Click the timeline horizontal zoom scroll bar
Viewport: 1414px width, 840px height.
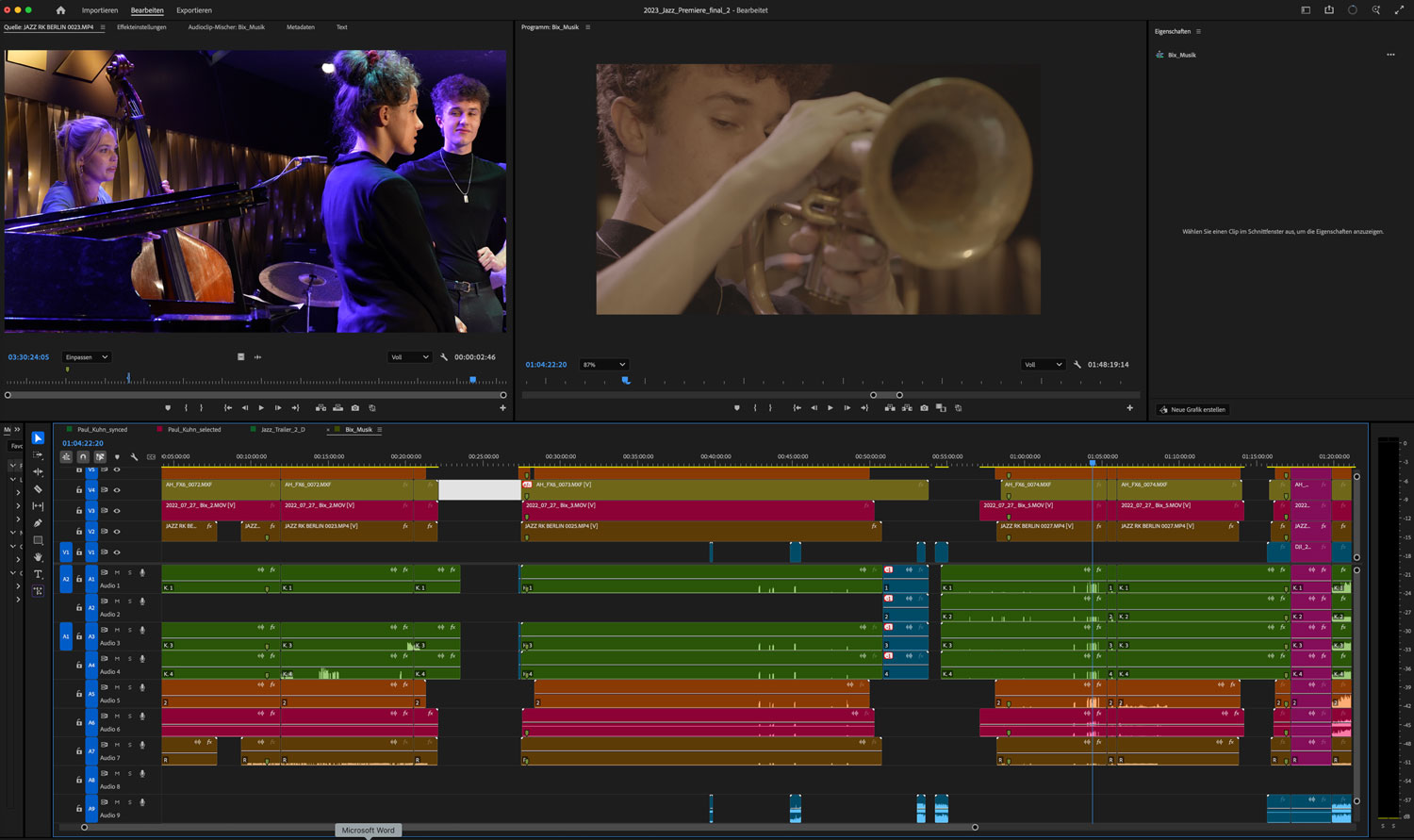coord(529,828)
